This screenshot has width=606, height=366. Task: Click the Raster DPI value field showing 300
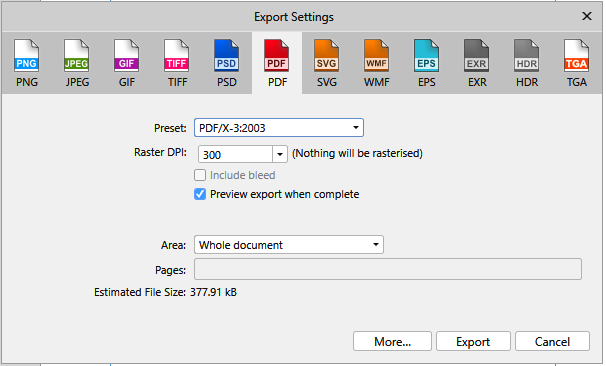(x=235, y=155)
